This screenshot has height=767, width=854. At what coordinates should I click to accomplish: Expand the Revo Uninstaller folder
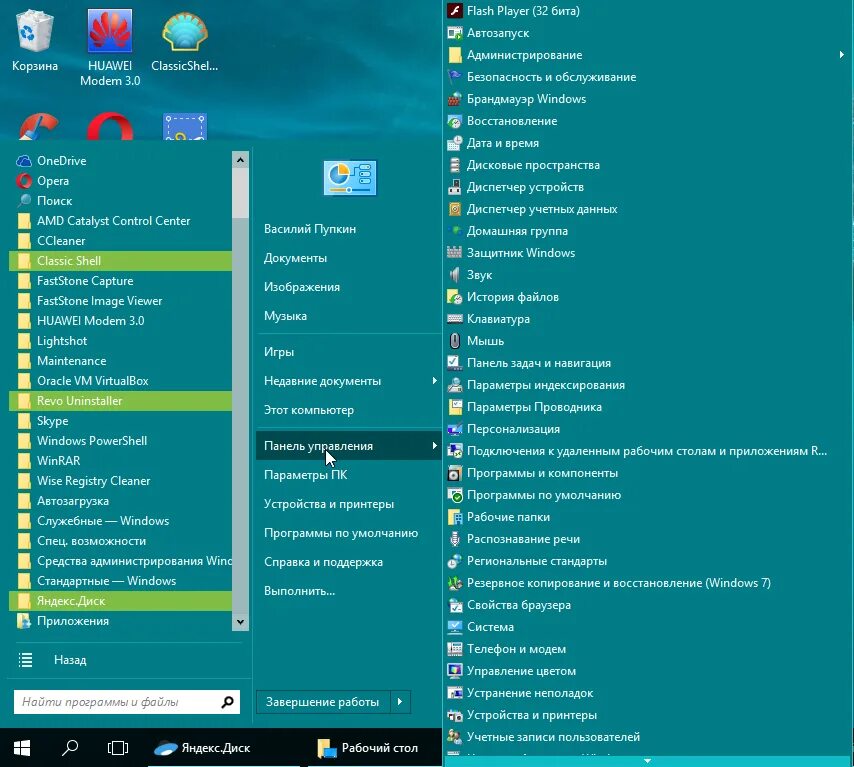pyautogui.click(x=121, y=401)
